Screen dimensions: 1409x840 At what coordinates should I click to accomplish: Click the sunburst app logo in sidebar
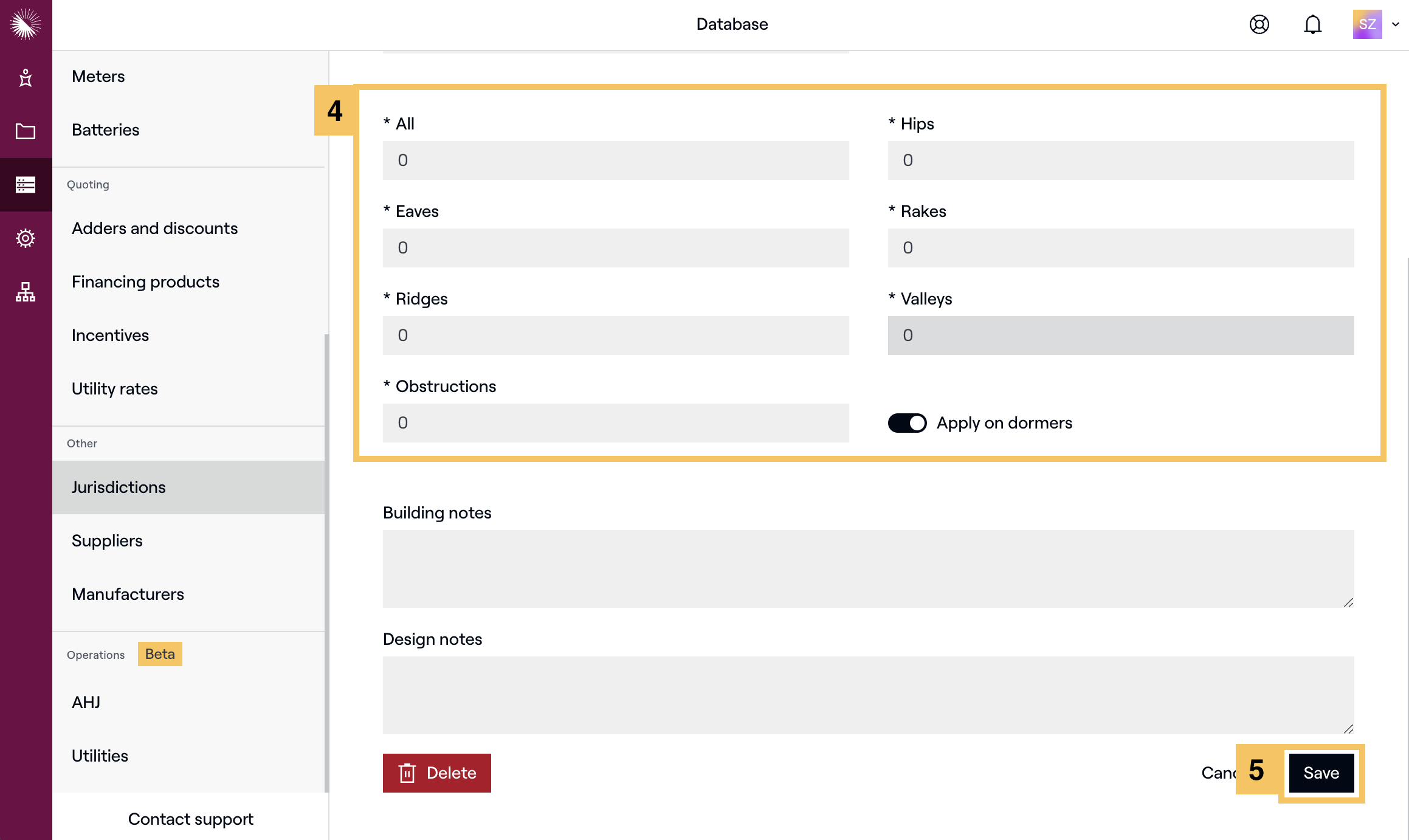tap(26, 24)
